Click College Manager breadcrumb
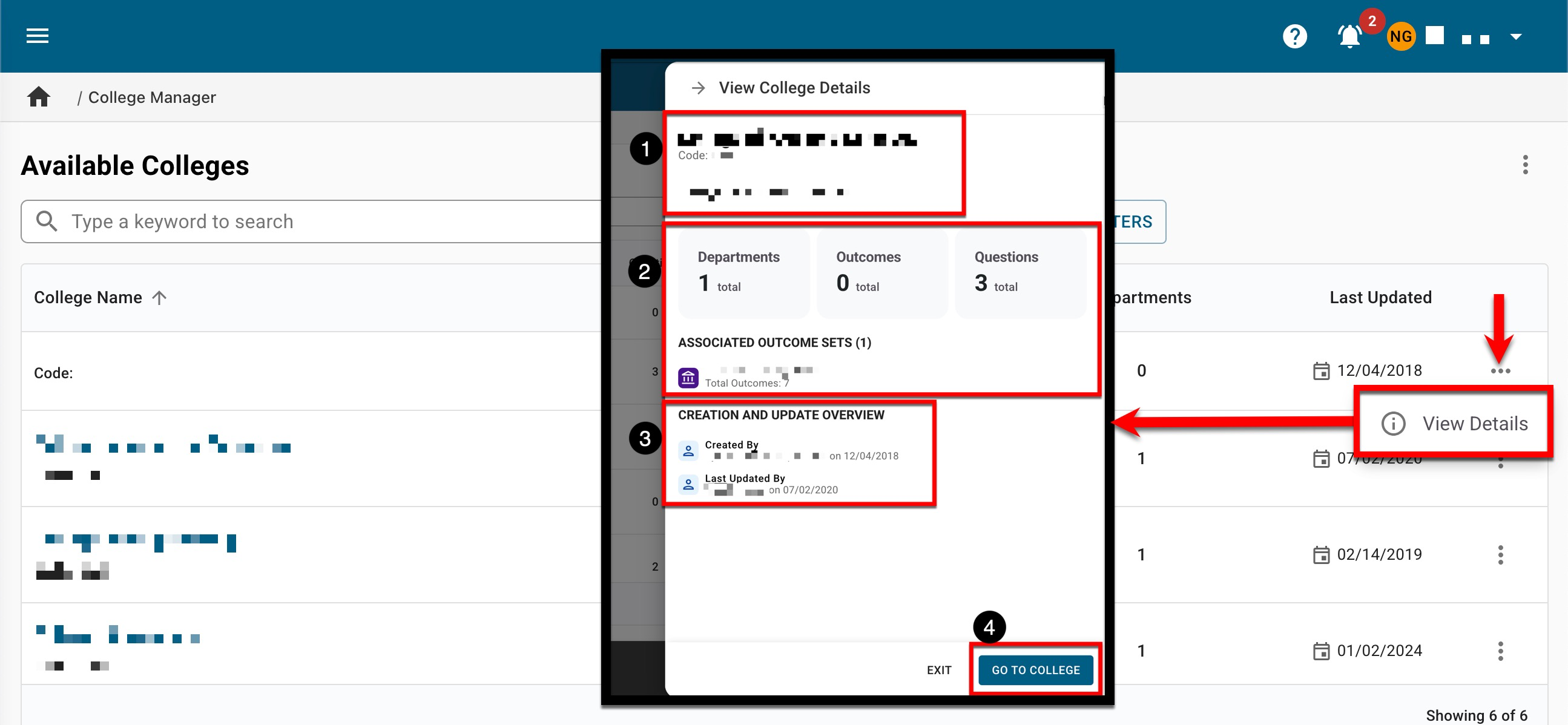 pyautogui.click(x=152, y=97)
